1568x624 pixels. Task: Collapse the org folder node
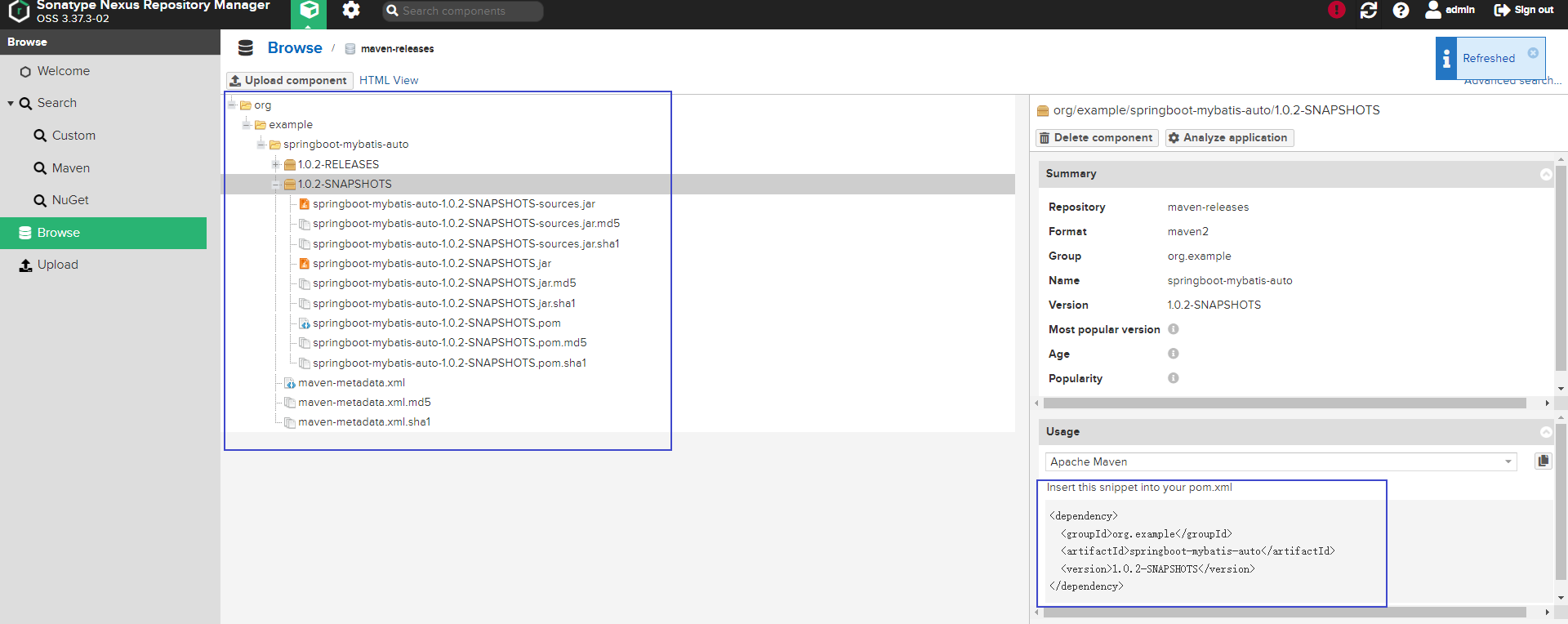[x=232, y=105]
